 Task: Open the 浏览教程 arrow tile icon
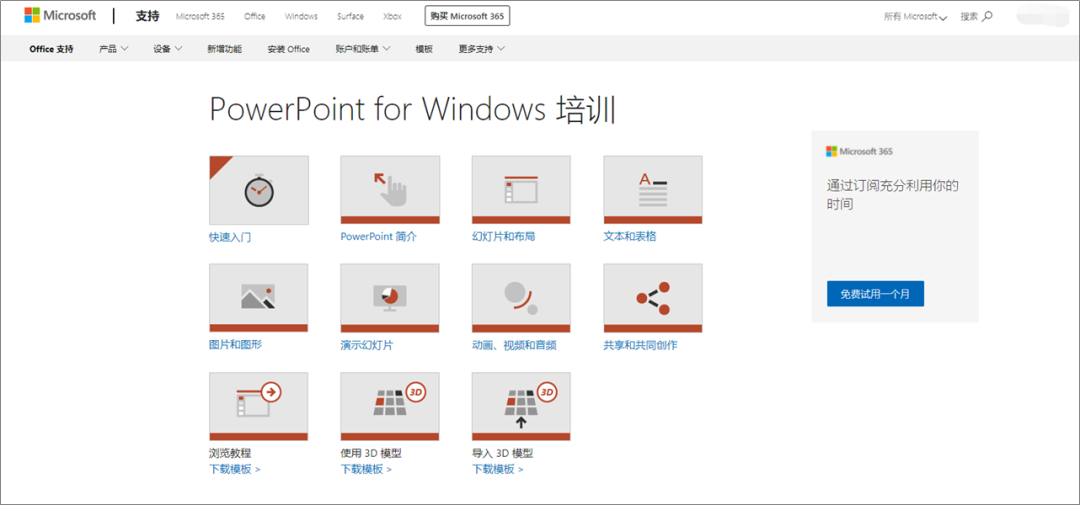click(259, 406)
